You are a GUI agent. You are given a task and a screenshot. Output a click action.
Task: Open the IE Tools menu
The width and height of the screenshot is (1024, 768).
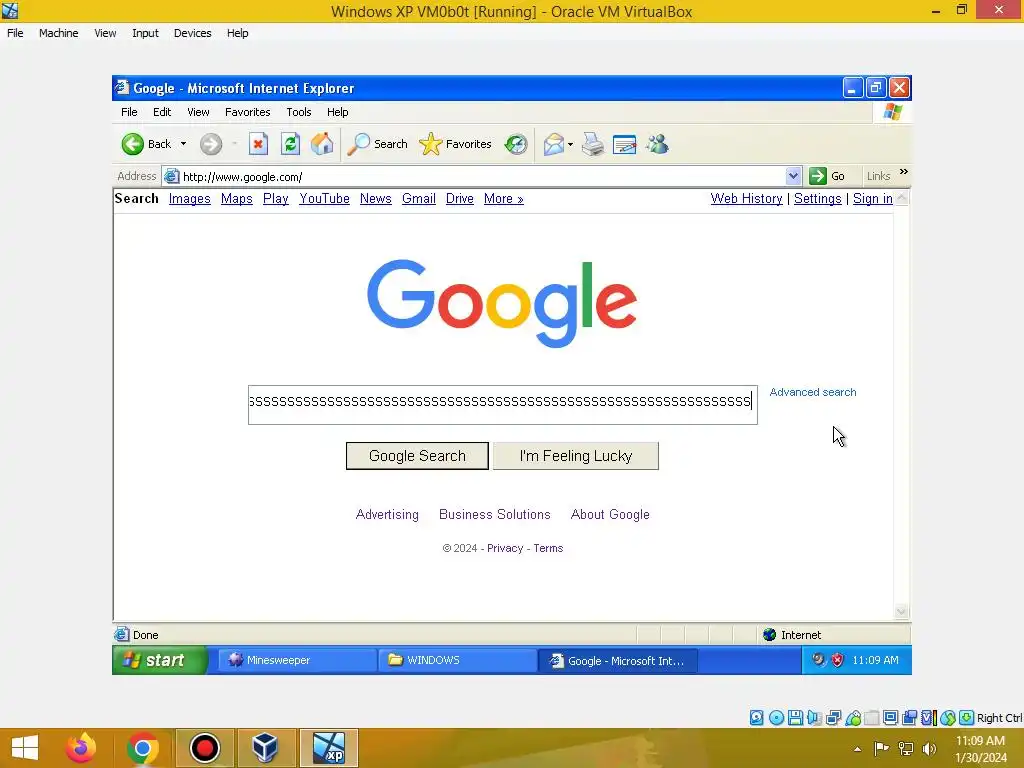tap(298, 112)
